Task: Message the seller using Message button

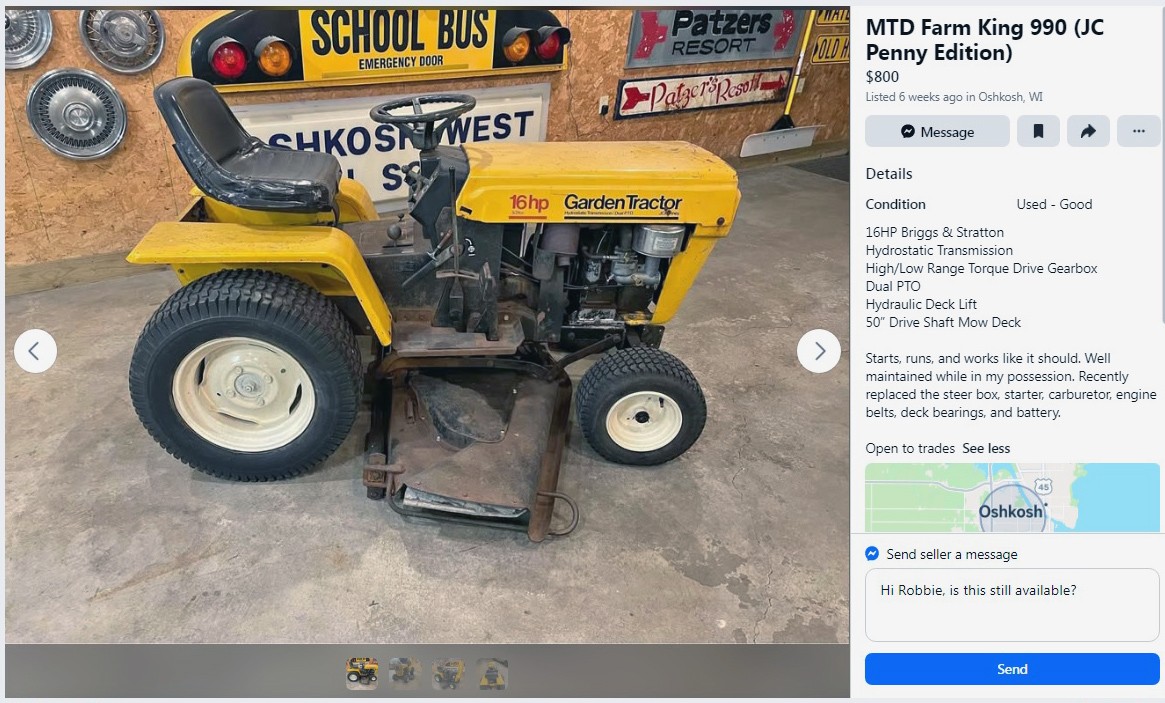Action: pos(937,132)
